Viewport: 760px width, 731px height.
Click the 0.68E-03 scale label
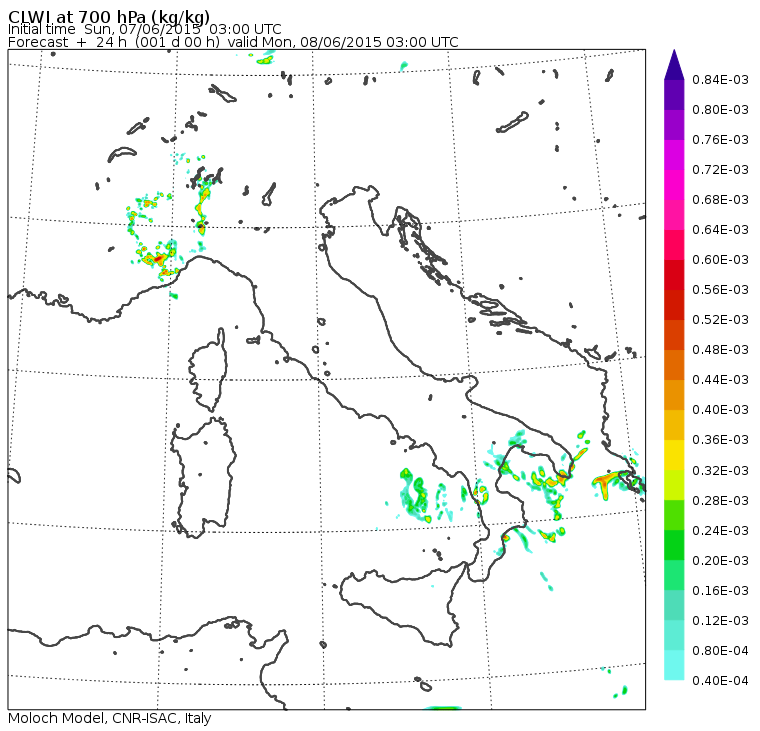coord(720,200)
